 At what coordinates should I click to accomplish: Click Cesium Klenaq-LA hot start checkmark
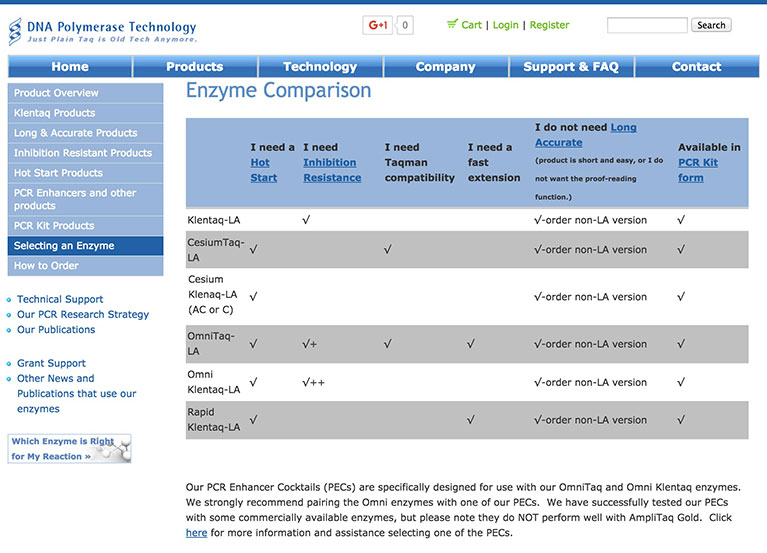[x=253, y=296]
